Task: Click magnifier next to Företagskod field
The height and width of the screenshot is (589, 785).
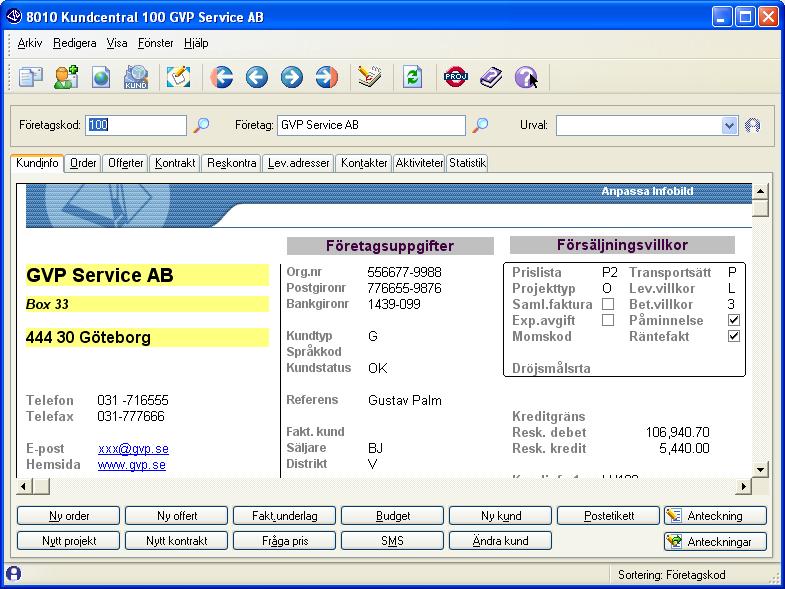Action: coord(201,125)
